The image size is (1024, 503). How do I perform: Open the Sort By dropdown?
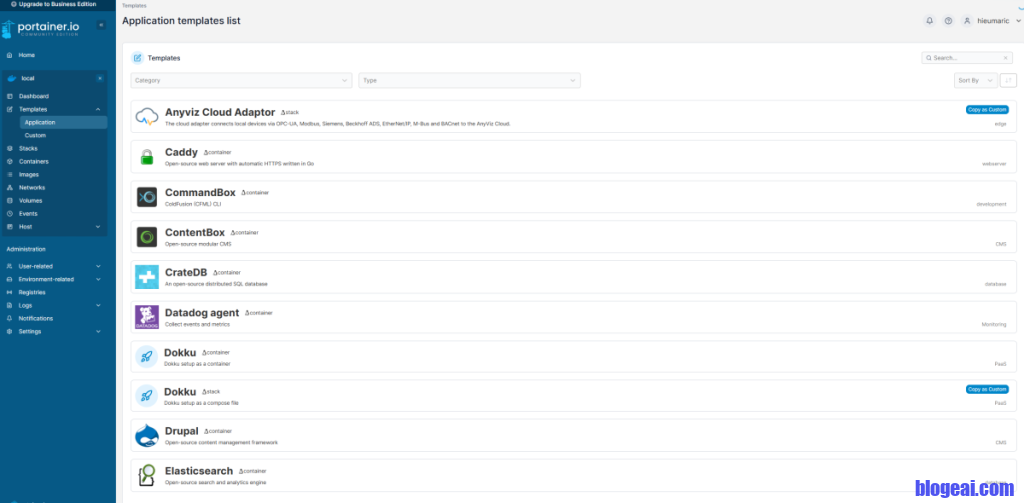coord(975,80)
